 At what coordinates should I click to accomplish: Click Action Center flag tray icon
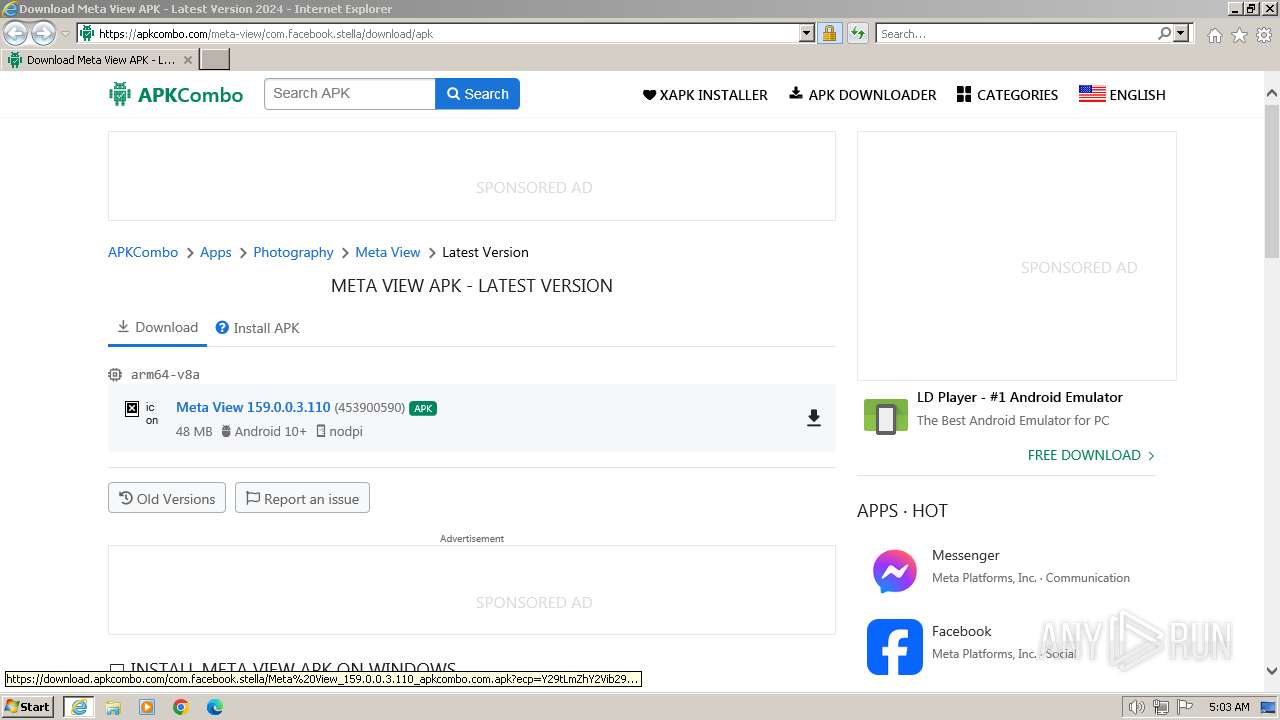[1185, 707]
